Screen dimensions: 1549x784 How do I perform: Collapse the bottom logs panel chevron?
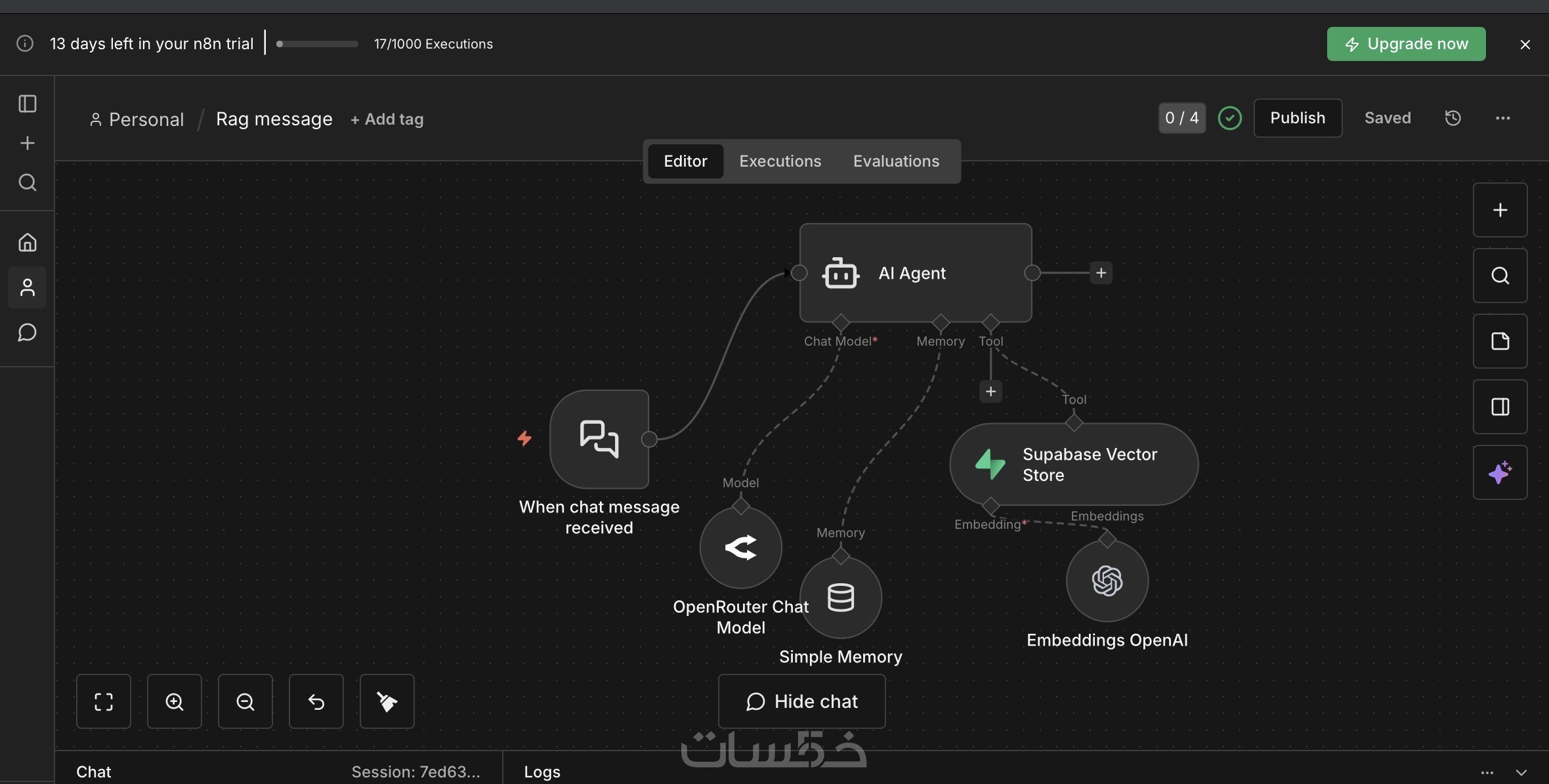pos(1521,772)
